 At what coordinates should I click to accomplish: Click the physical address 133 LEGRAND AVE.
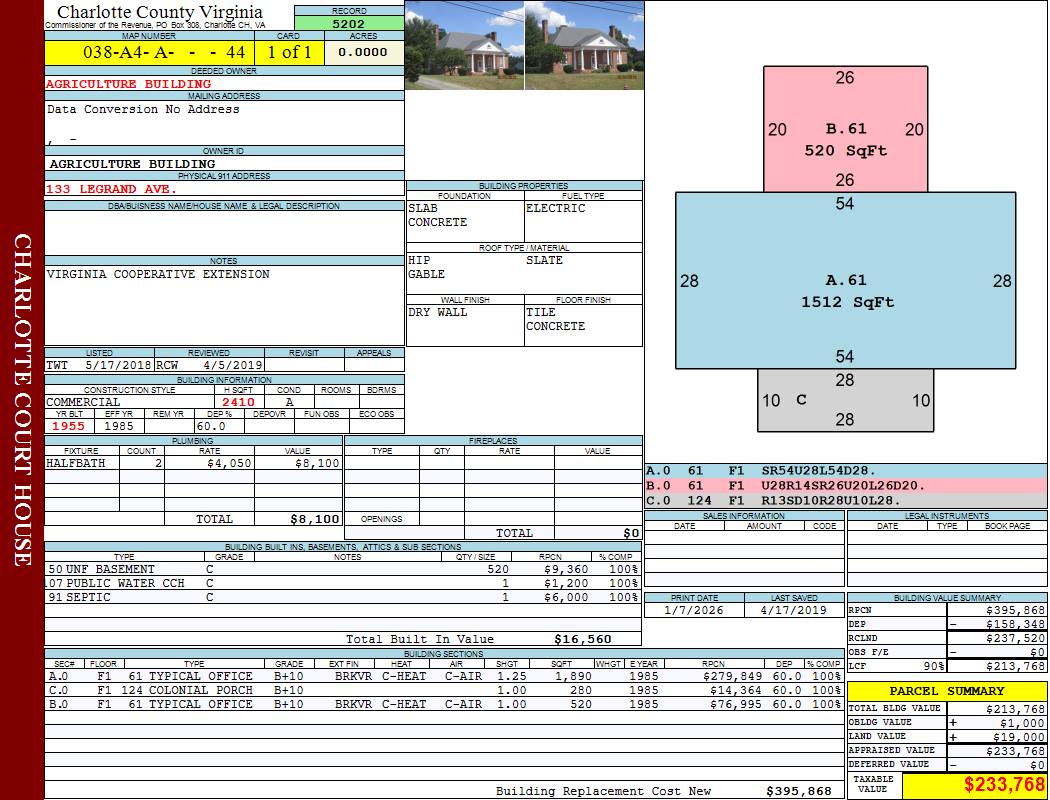(x=111, y=188)
